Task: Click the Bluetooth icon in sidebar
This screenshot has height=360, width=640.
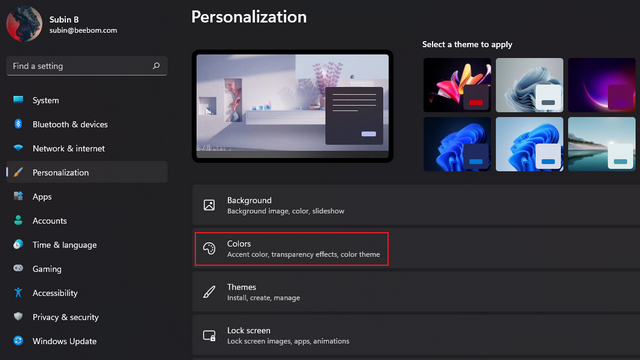Action: pyautogui.click(x=18, y=124)
